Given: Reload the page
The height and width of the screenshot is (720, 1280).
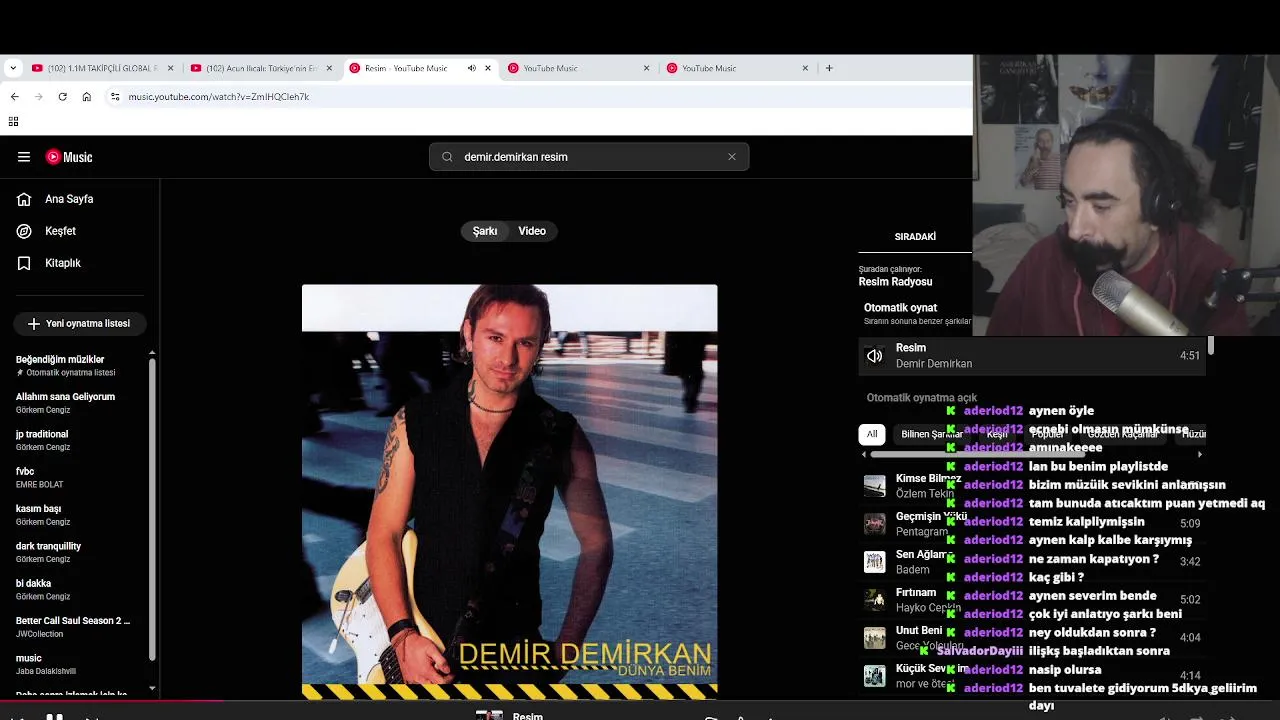Looking at the screenshot, I should (62, 97).
